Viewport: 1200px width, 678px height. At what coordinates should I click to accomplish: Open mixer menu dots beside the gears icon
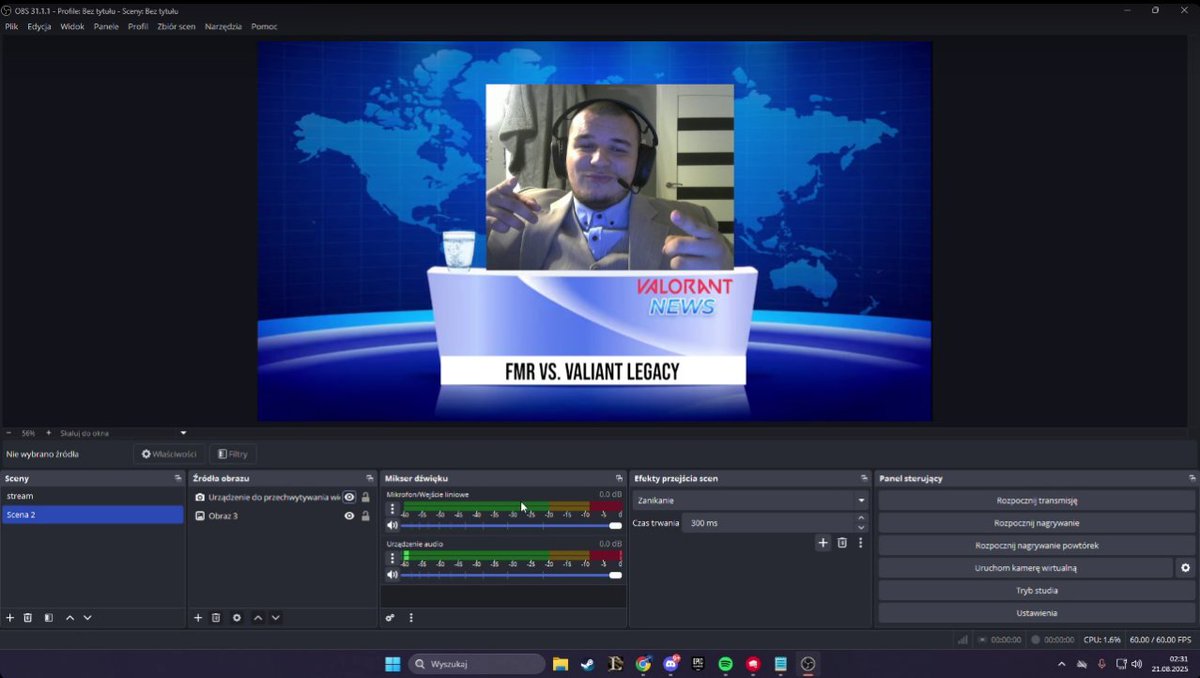[411, 618]
